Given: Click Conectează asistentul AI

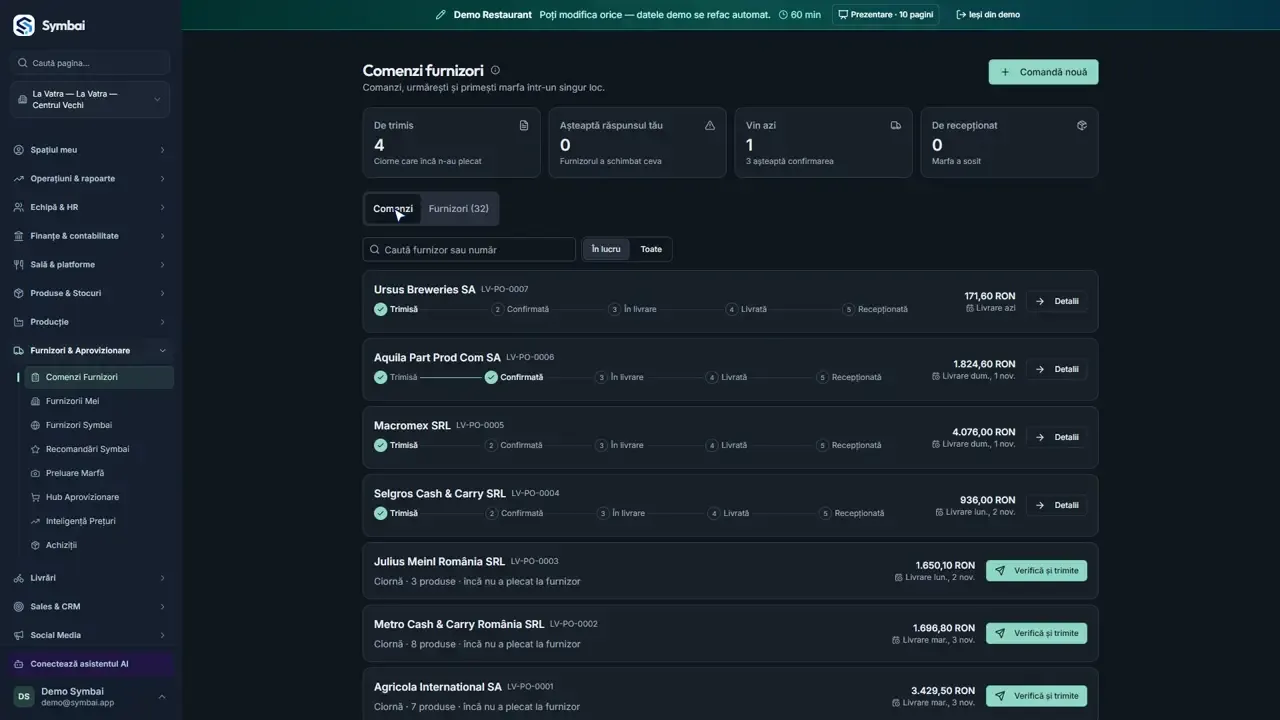Looking at the screenshot, I should coord(91,664).
